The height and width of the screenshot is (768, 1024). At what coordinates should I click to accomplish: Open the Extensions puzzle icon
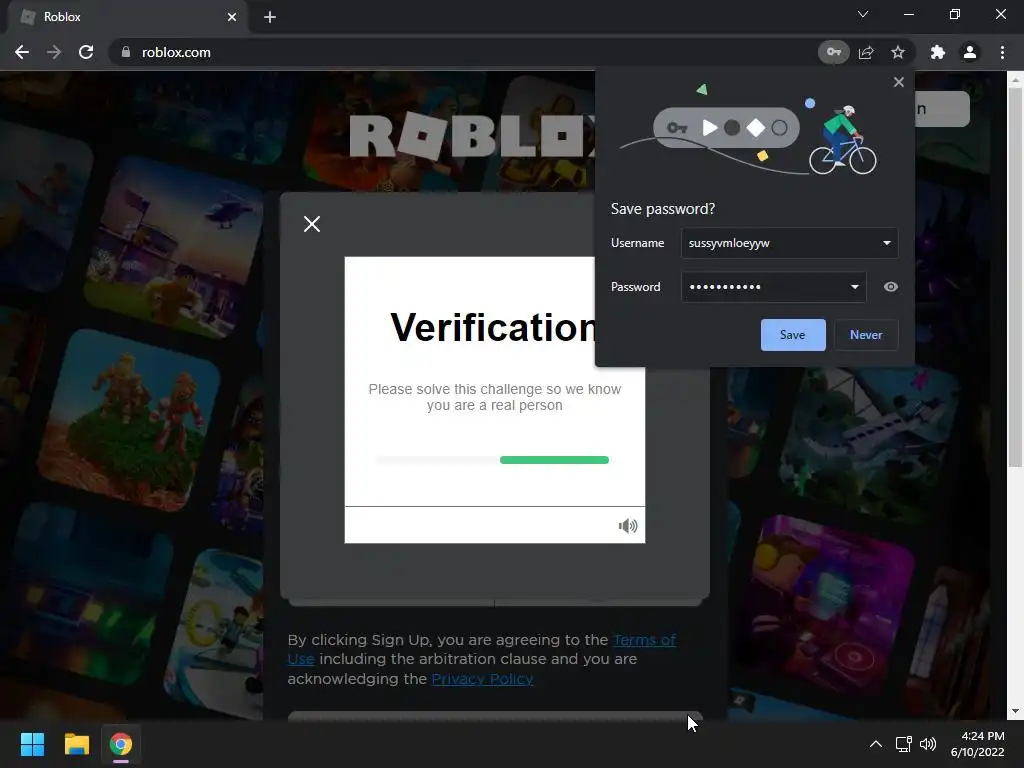pyautogui.click(x=938, y=52)
